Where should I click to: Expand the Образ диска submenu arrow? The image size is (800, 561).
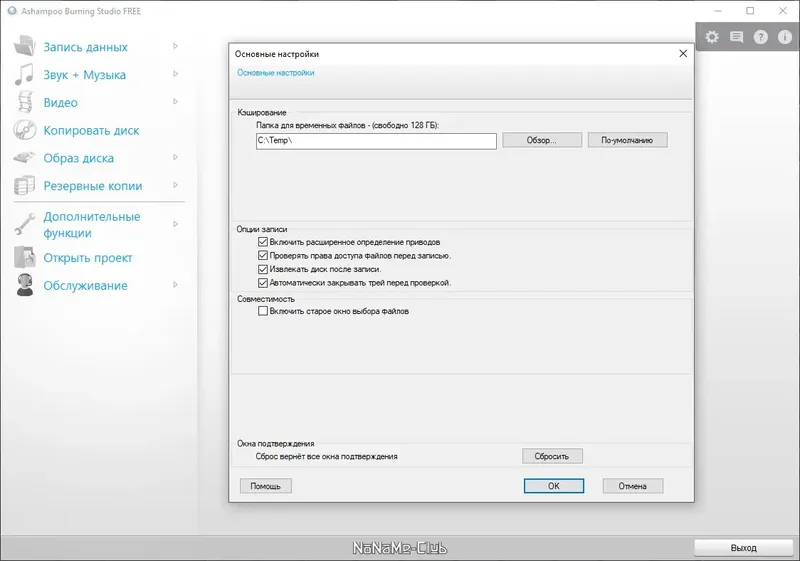[176, 157]
